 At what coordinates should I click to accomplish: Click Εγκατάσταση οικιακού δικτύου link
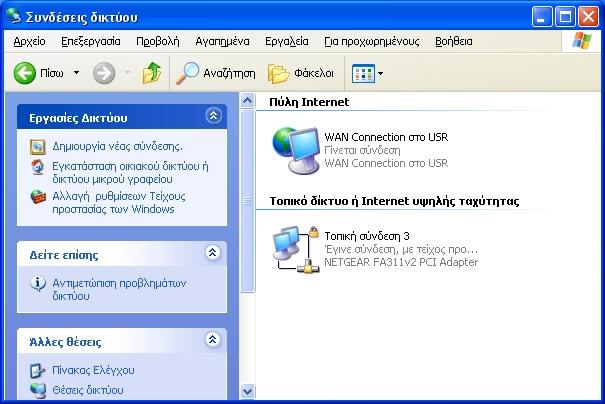coord(130,173)
